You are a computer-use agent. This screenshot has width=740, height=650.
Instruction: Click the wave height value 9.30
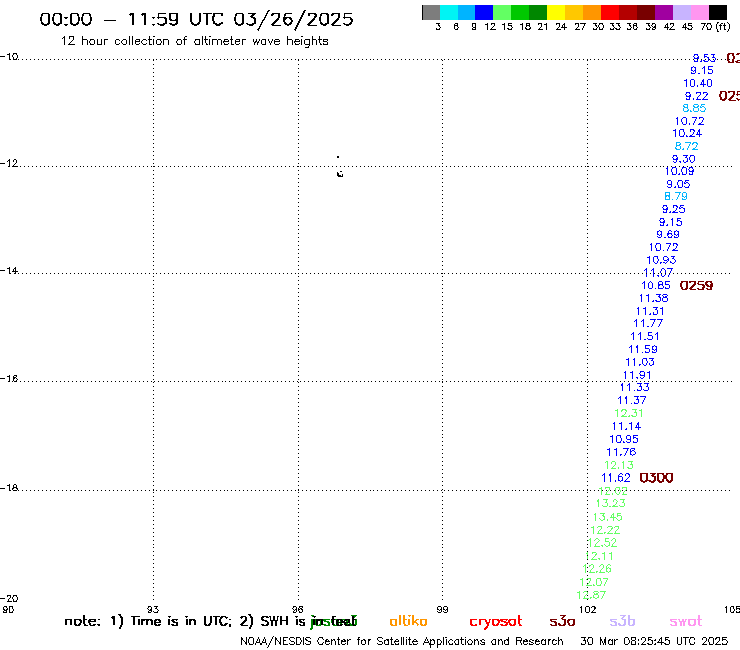[x=683, y=159]
